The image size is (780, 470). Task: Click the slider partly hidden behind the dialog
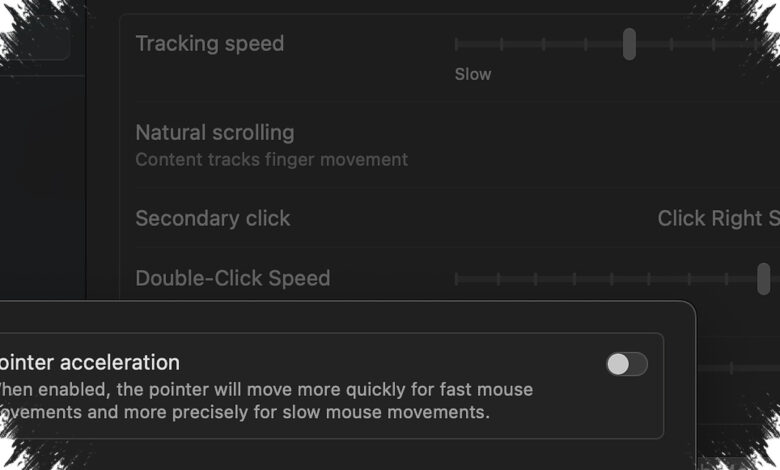(738, 369)
